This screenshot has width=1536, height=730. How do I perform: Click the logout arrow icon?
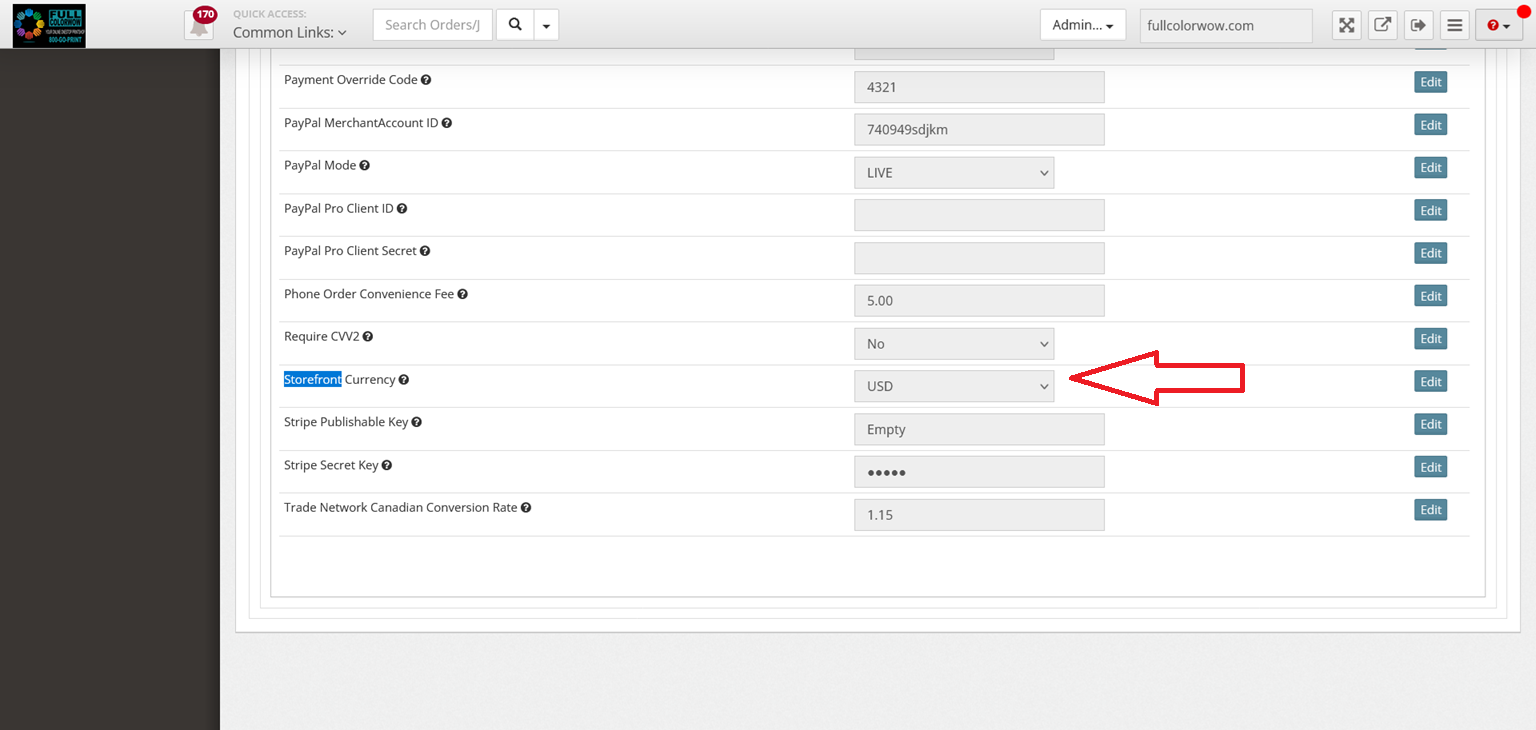pos(1417,25)
